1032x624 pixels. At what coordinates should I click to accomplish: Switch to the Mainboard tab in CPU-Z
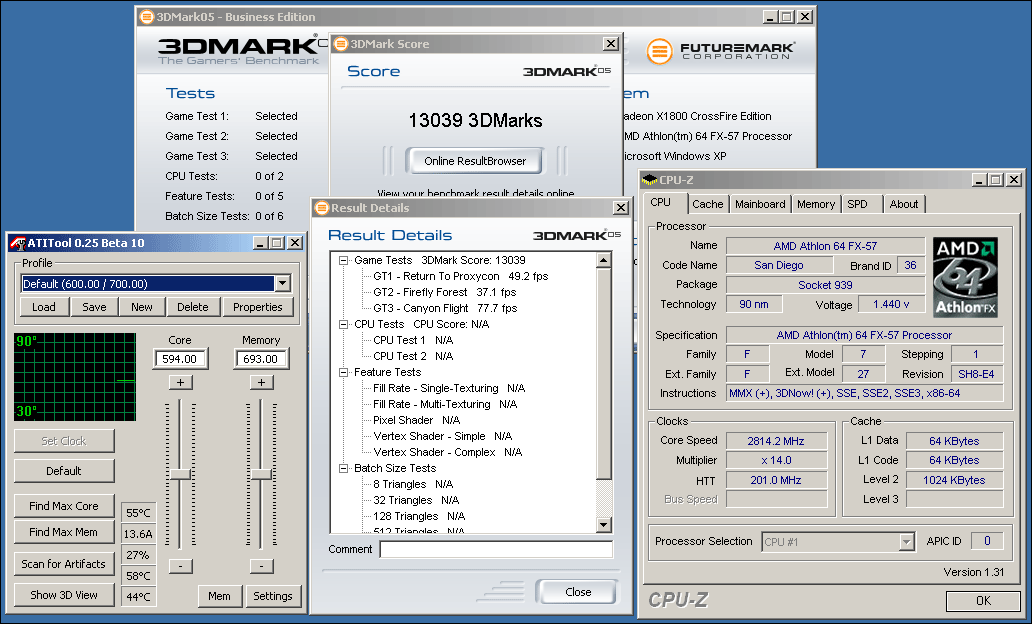pyautogui.click(x=760, y=204)
